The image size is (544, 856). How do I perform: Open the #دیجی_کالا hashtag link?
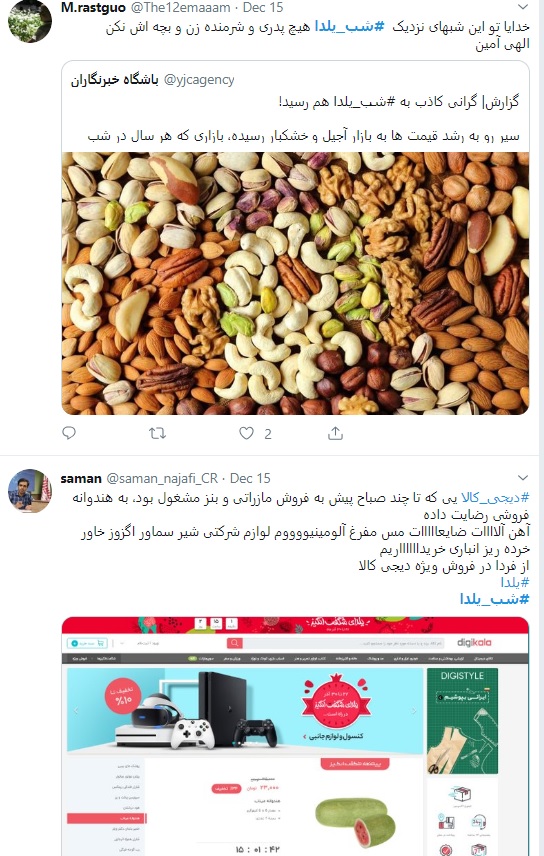[495, 497]
